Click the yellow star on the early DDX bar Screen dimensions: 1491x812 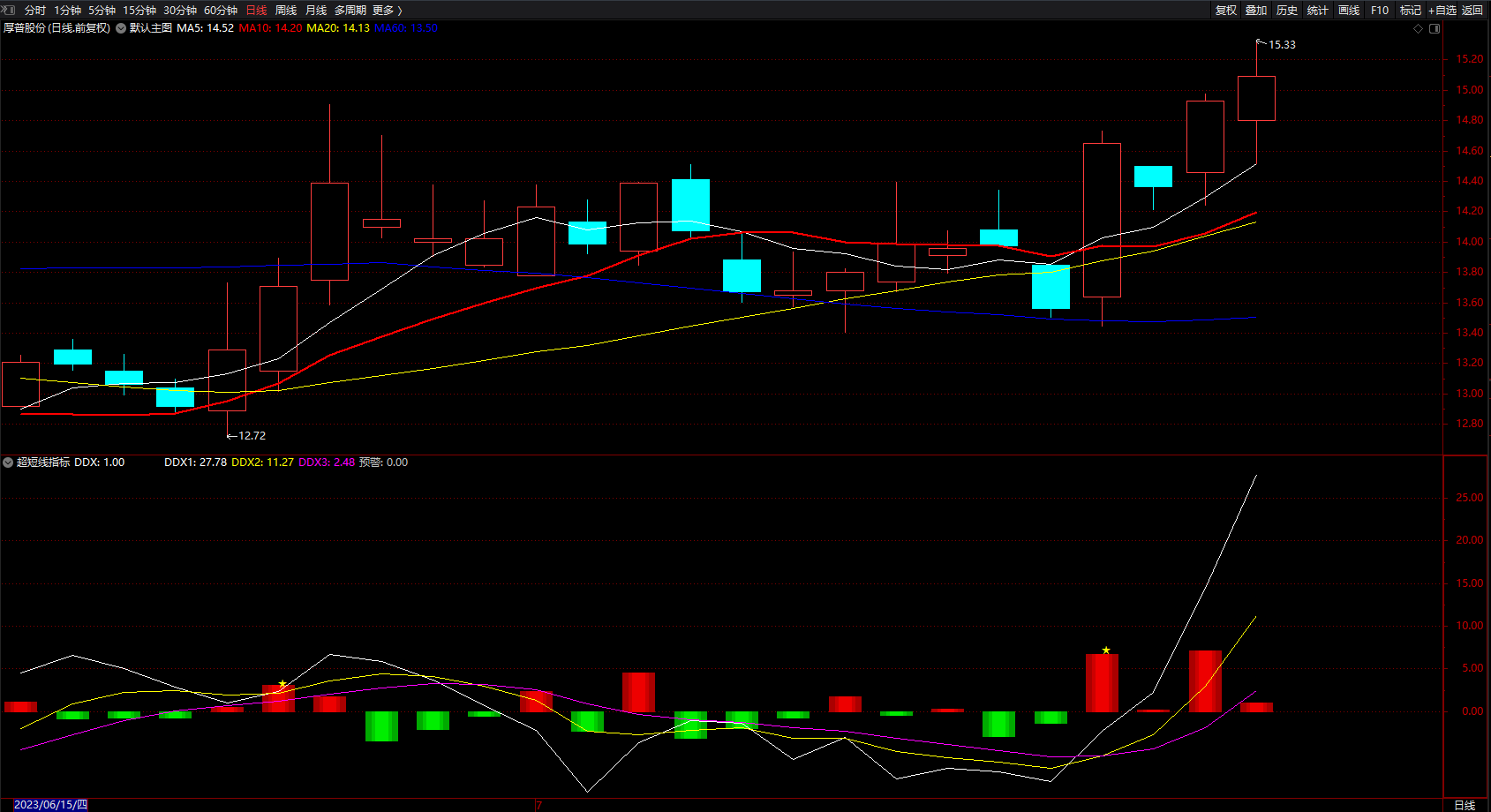tap(282, 684)
